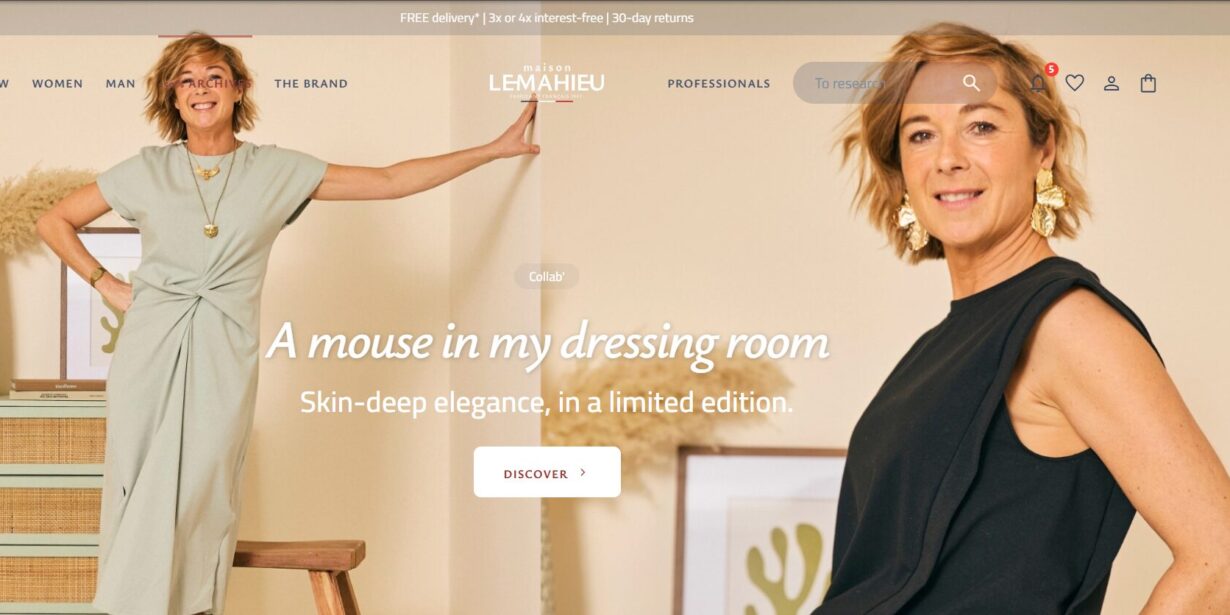Open the user account icon
This screenshot has width=1230, height=615.
coord(1111,84)
